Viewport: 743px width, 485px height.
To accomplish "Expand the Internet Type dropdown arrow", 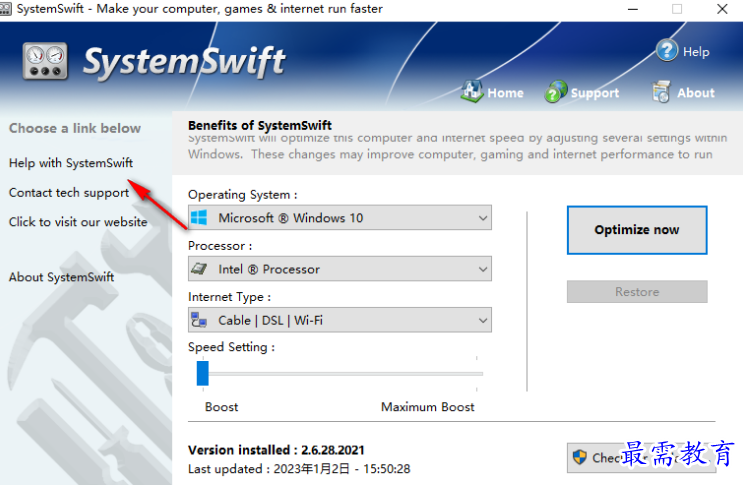I will (x=482, y=320).
